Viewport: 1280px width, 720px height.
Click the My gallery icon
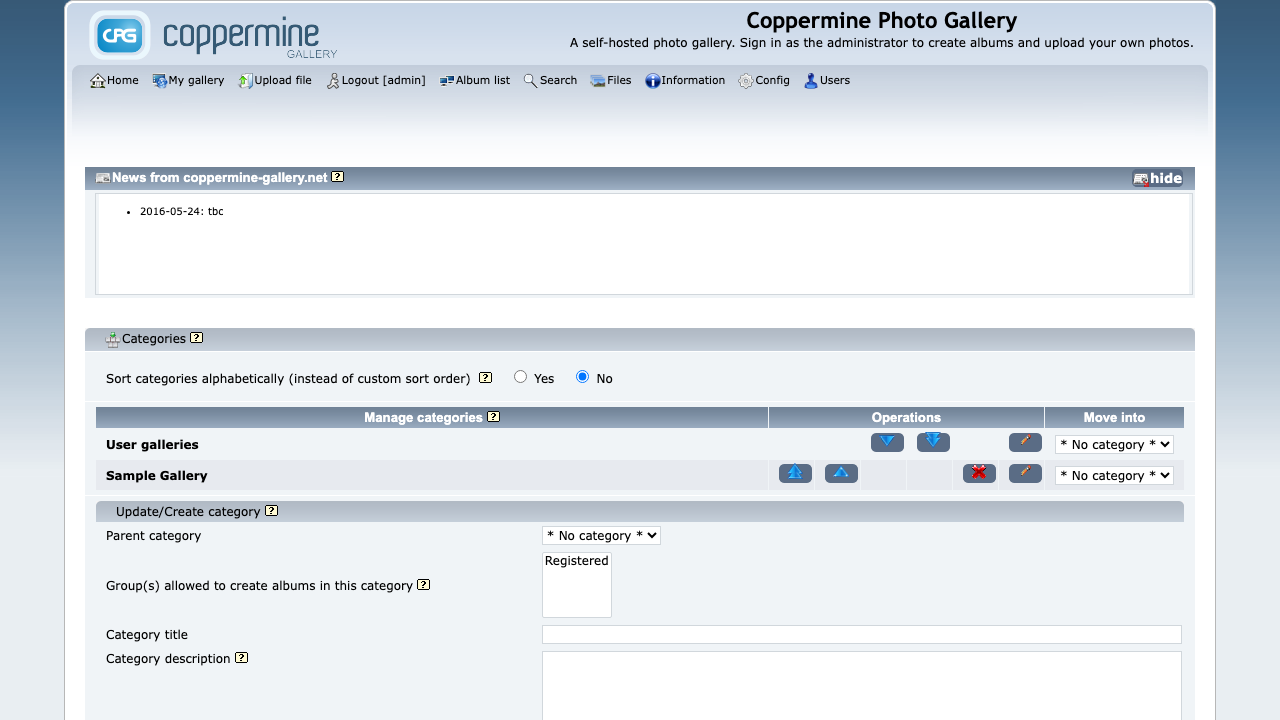click(160, 81)
